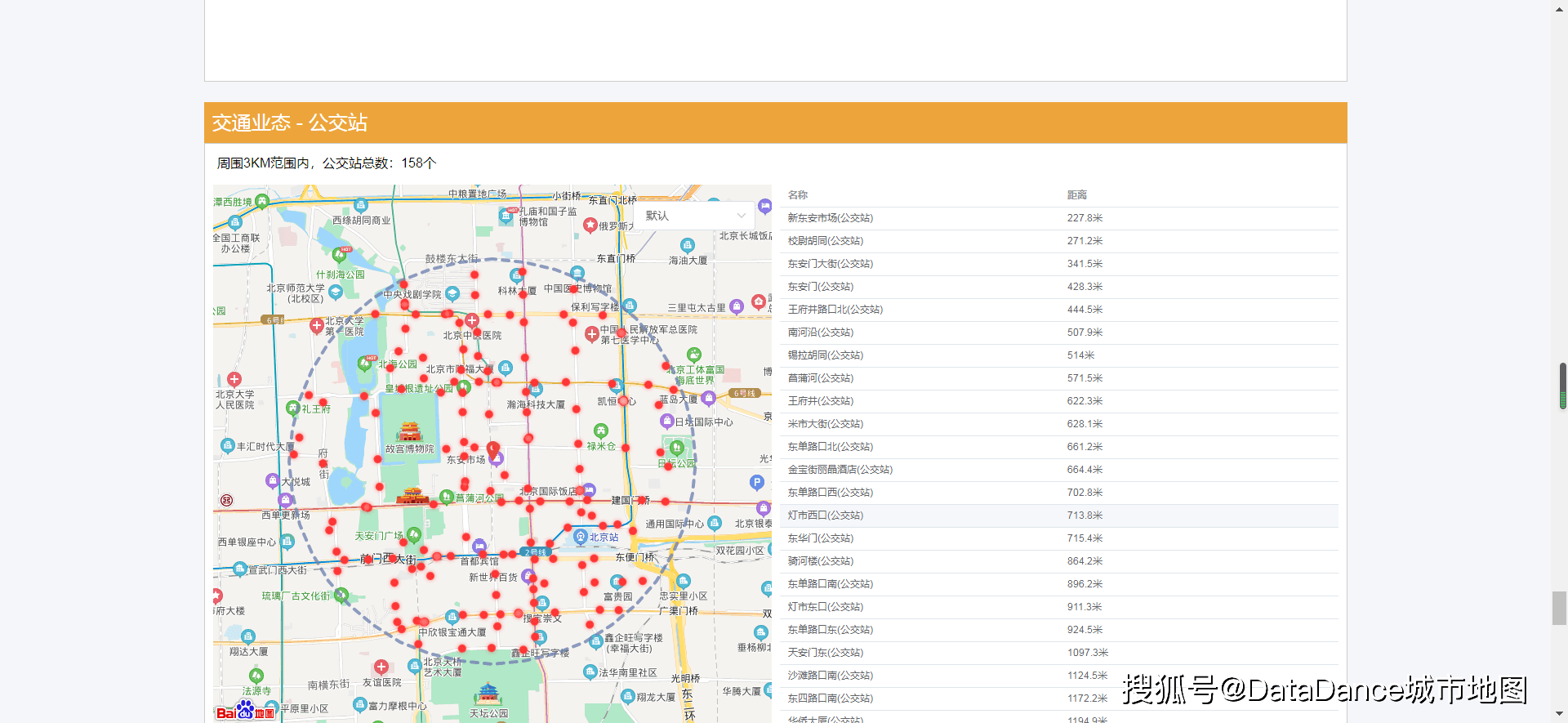1568x723 pixels.
Task: Click the 三里屯太古里 shopping icon
Action: [x=737, y=306]
